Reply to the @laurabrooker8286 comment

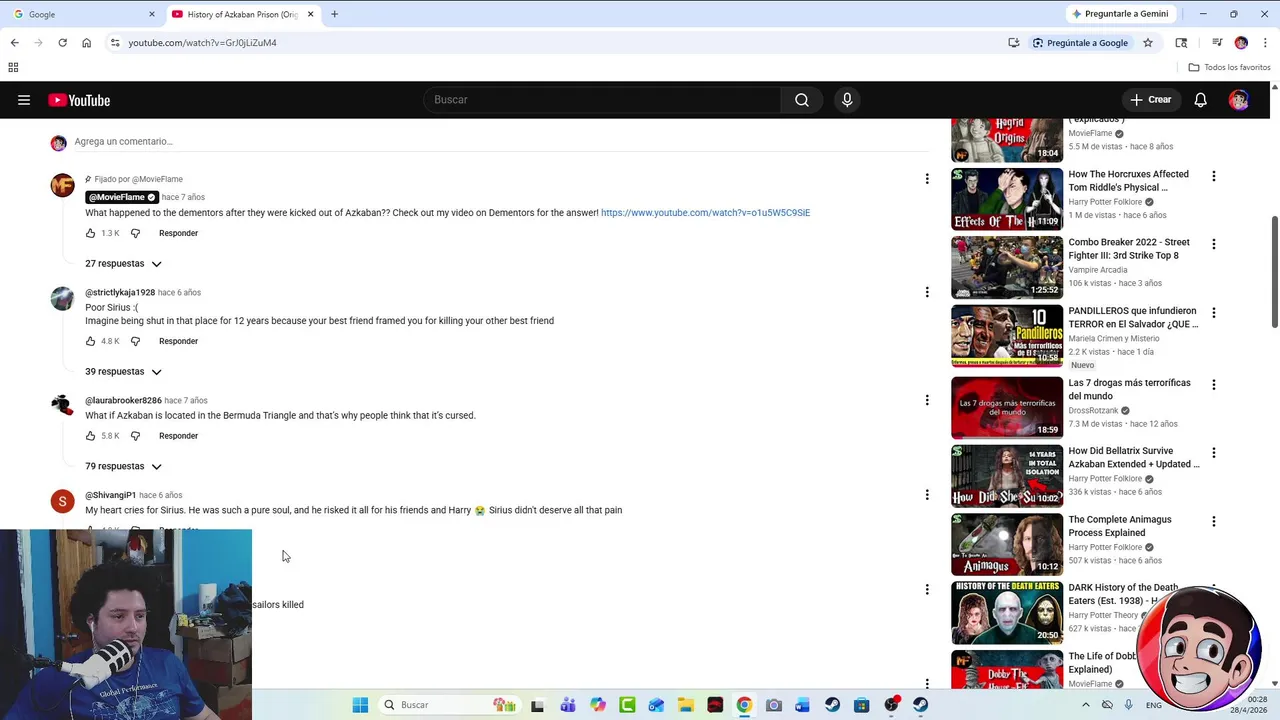[179, 436]
